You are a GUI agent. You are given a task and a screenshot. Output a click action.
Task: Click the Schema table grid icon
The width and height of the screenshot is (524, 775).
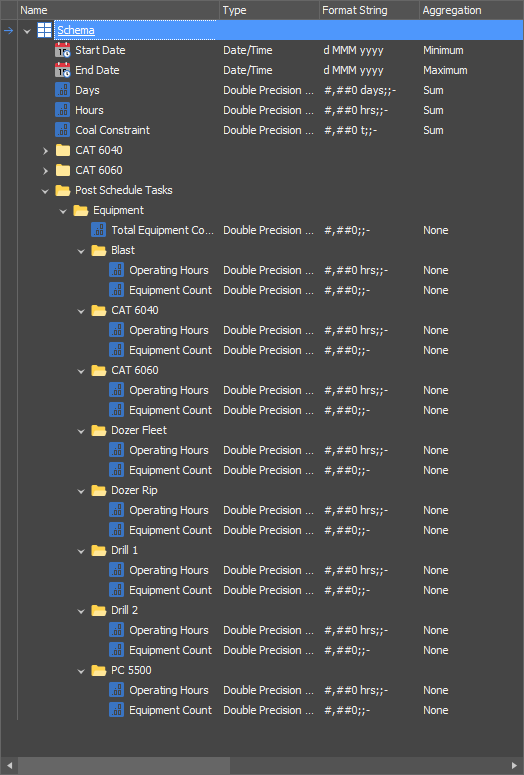click(44, 30)
